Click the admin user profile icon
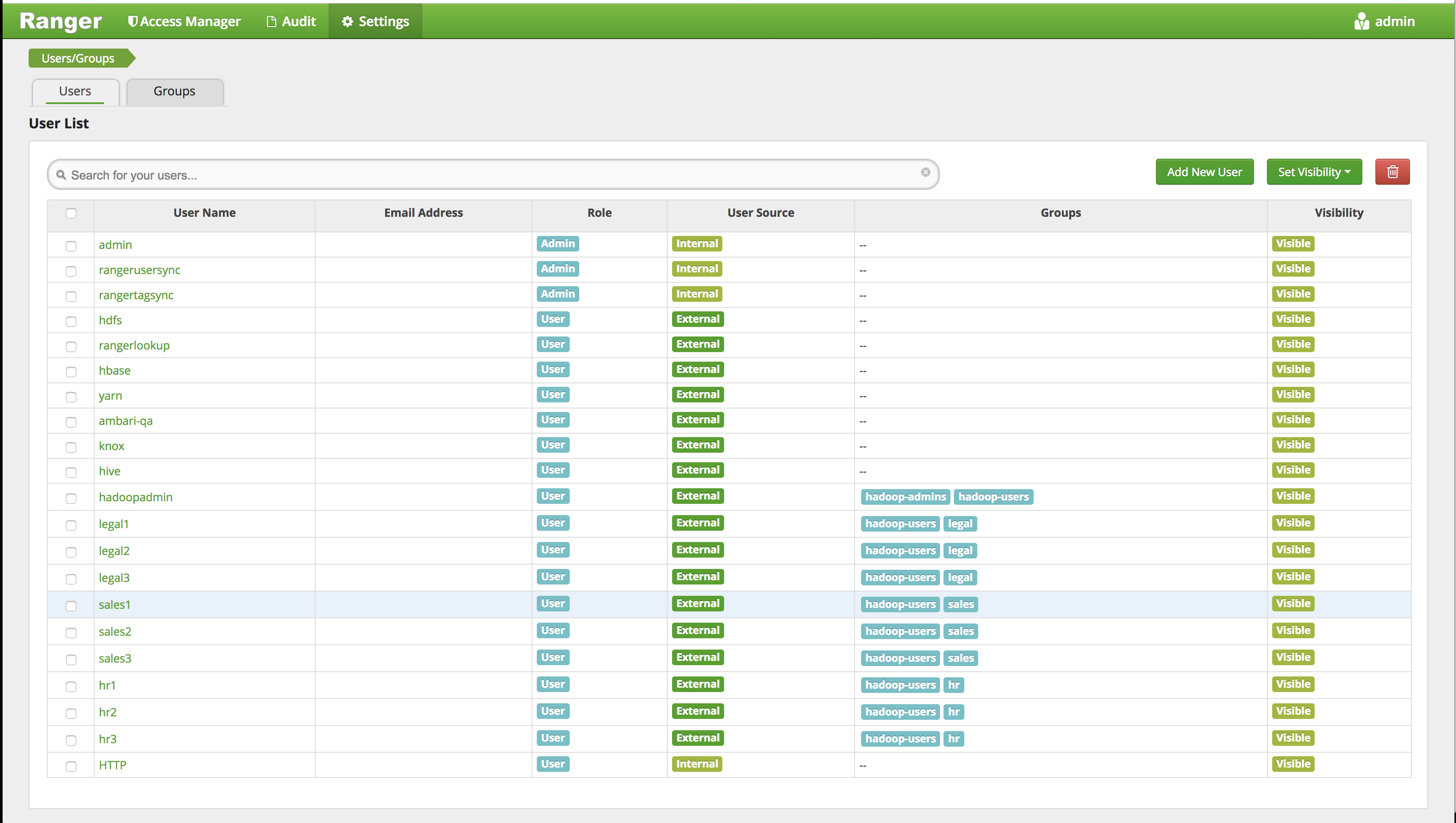 click(1361, 22)
